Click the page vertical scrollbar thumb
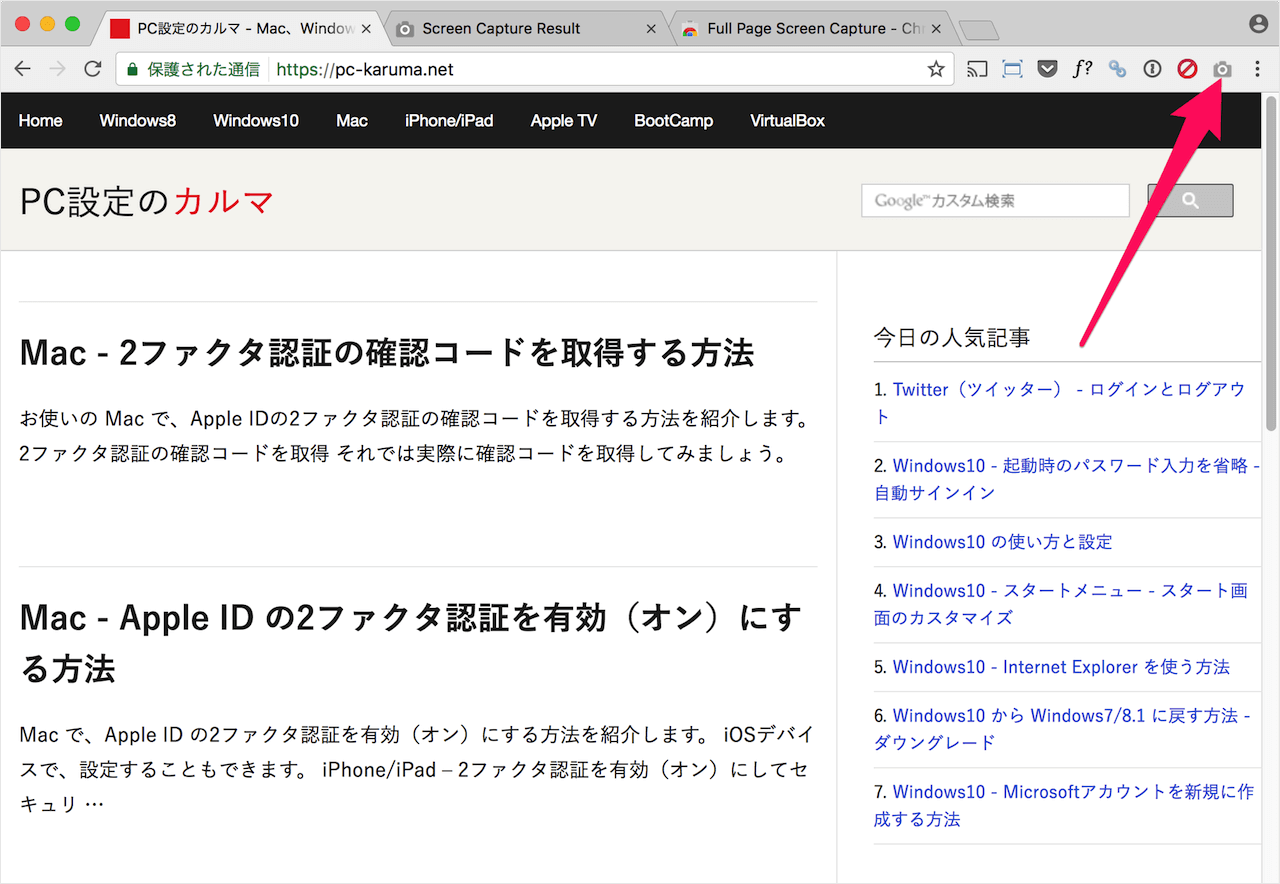Screen dimensions: 1280x884 click(x=1272, y=265)
